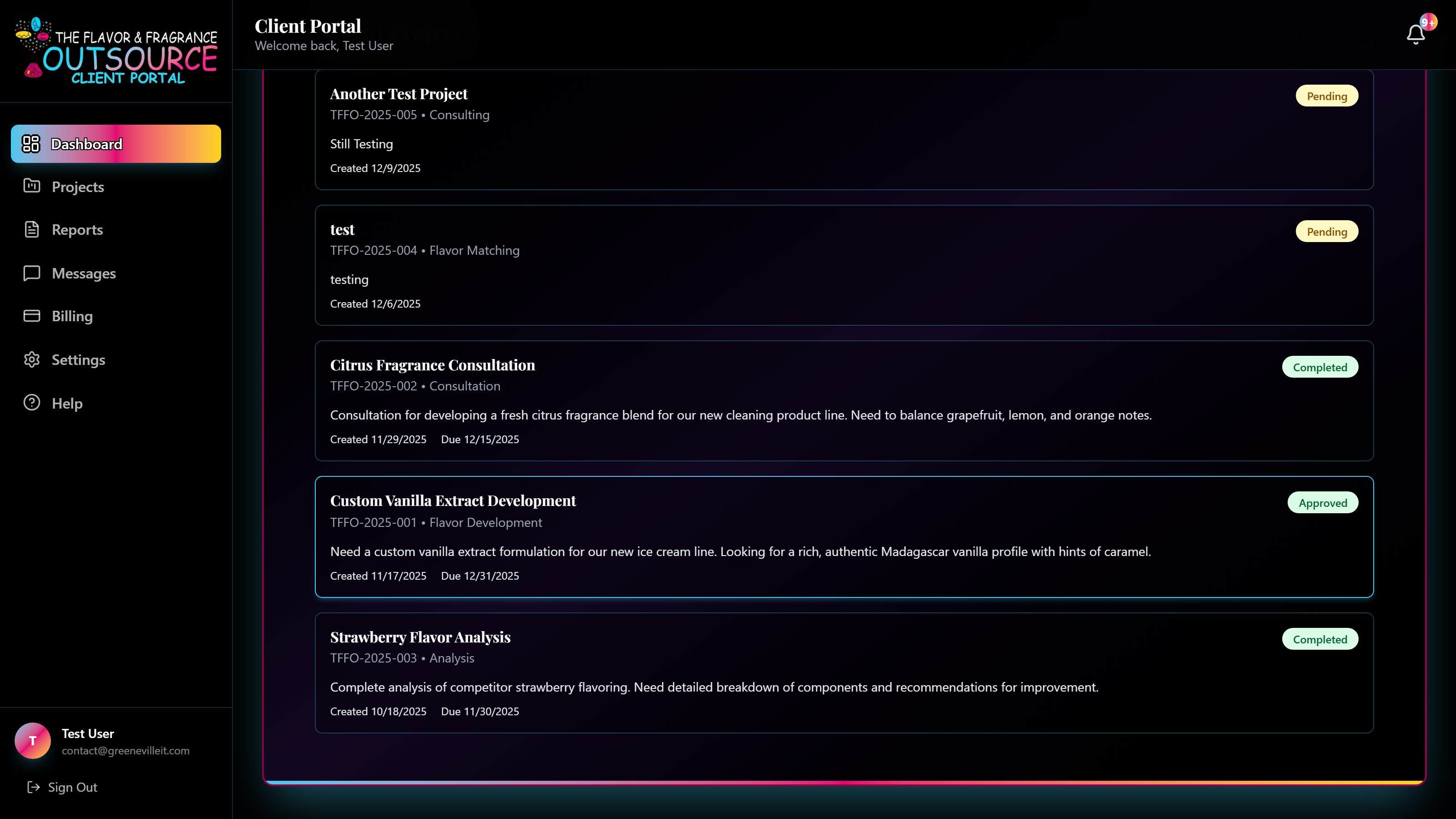
Task: Select the Dashboard grid icon
Action: (x=31, y=144)
